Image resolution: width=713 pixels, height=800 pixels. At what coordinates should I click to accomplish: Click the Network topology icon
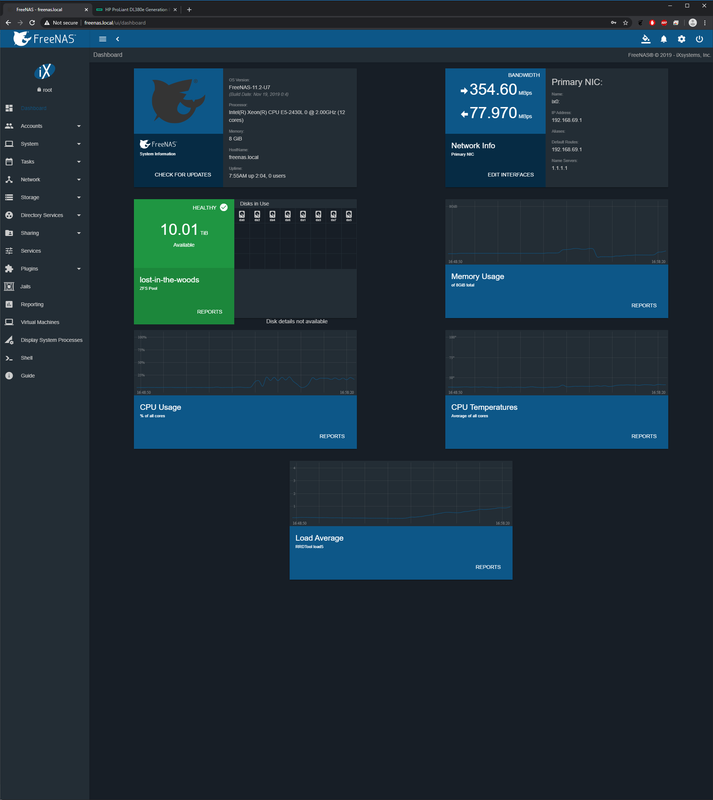pyautogui.click(x=9, y=180)
